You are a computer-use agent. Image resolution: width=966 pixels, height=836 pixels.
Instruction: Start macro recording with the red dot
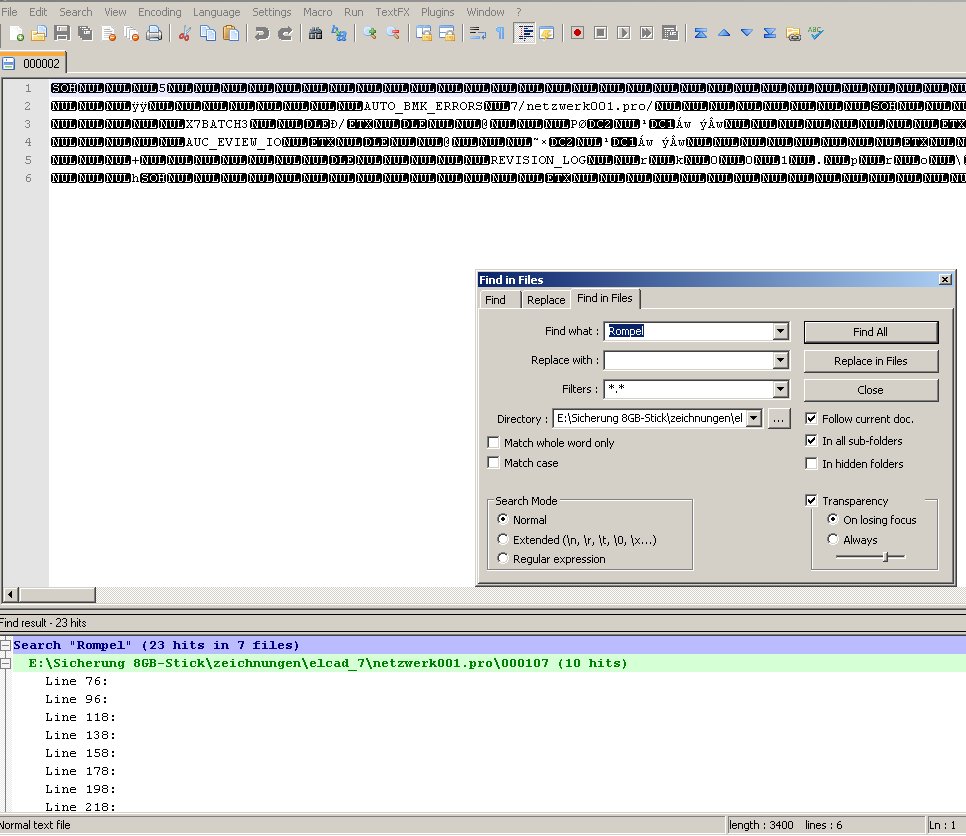coord(577,33)
